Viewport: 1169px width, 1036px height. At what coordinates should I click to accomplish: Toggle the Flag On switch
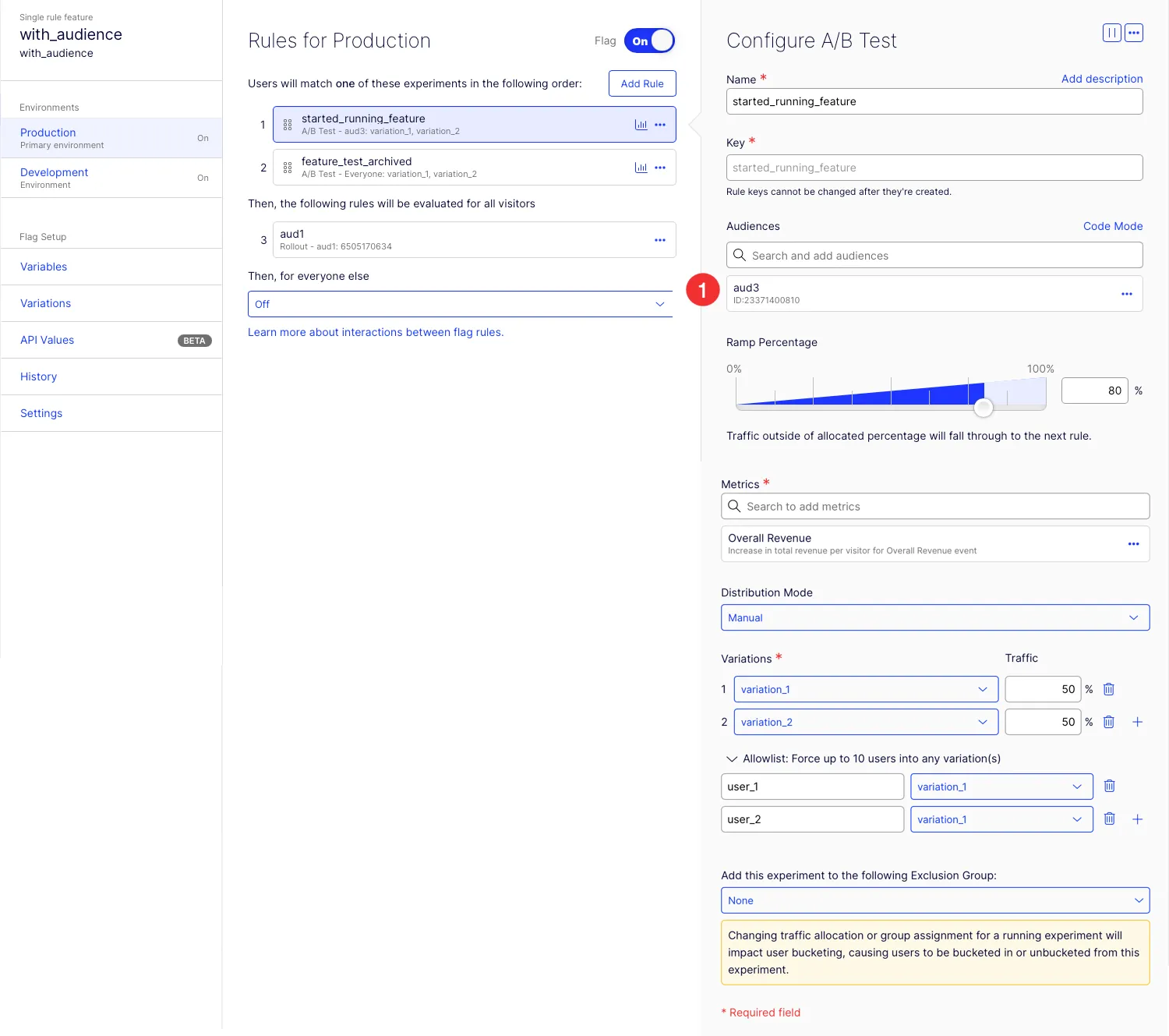(649, 41)
